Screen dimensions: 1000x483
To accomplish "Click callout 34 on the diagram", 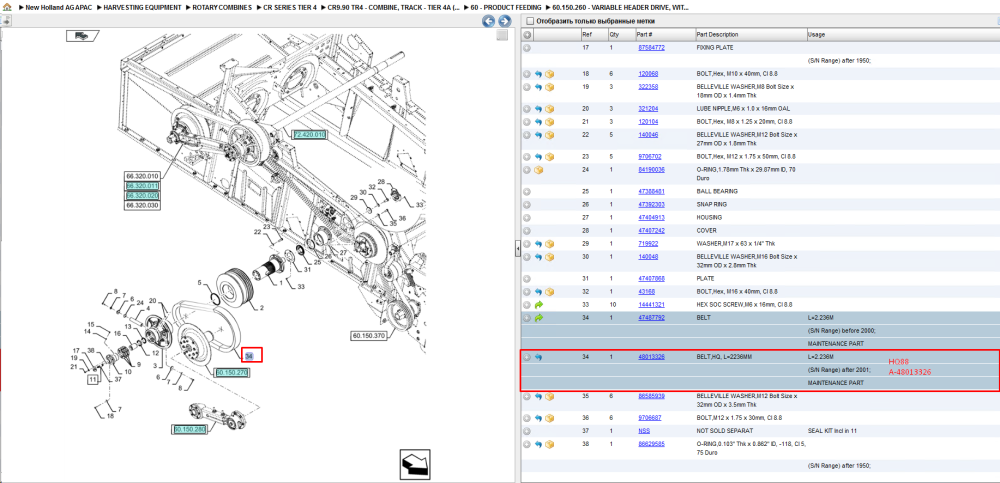I will [249, 355].
